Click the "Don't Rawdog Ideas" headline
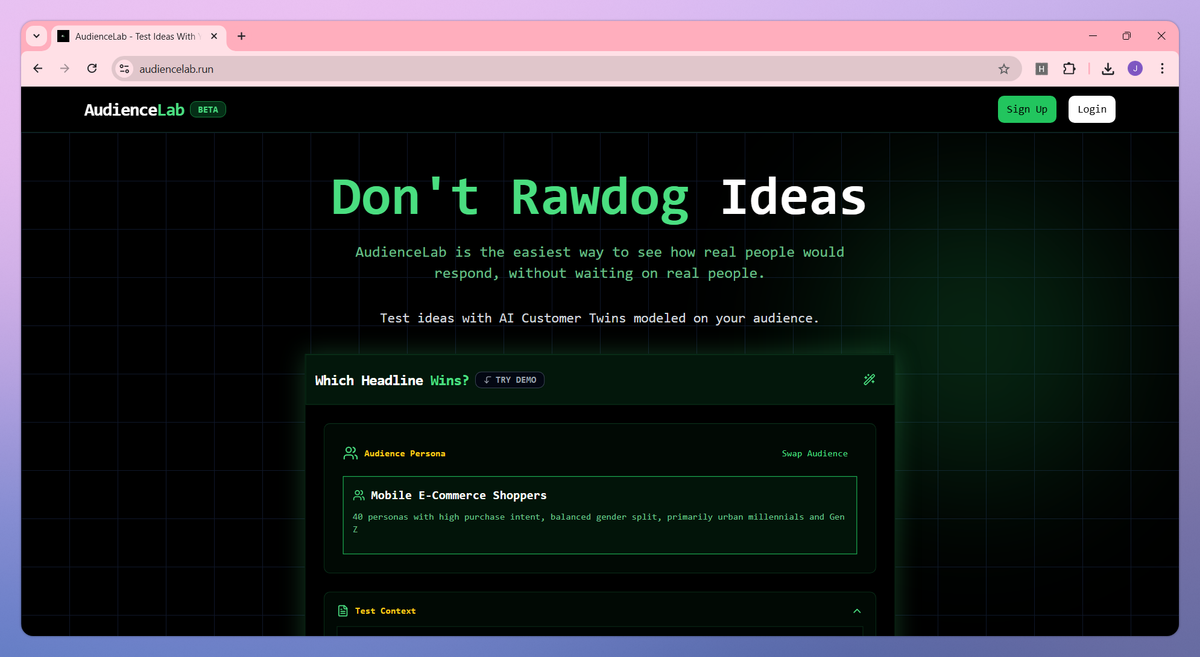Screen dimensions: 1200x657 click(x=599, y=196)
